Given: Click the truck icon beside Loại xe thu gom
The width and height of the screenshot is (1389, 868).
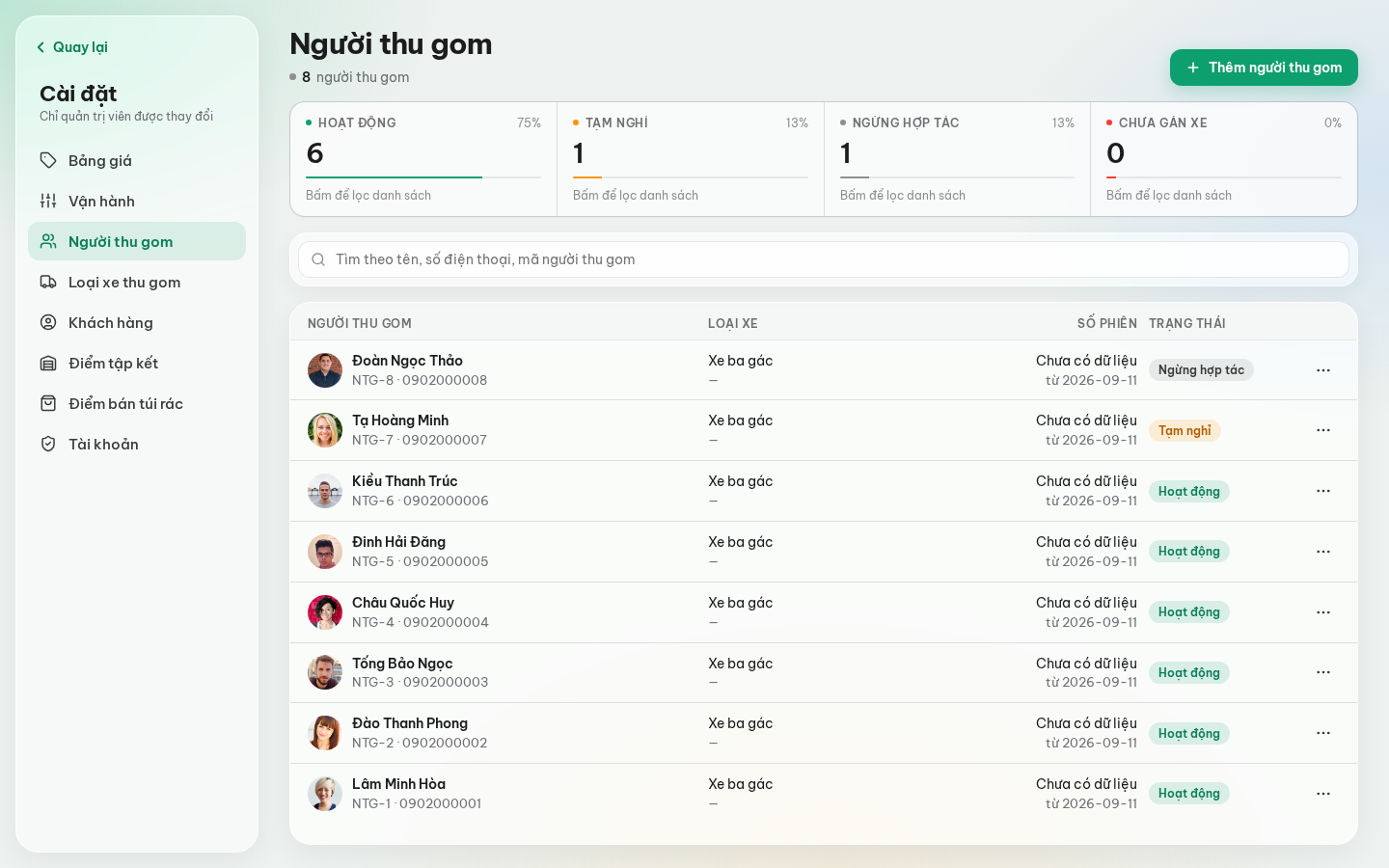Looking at the screenshot, I should coord(48,282).
